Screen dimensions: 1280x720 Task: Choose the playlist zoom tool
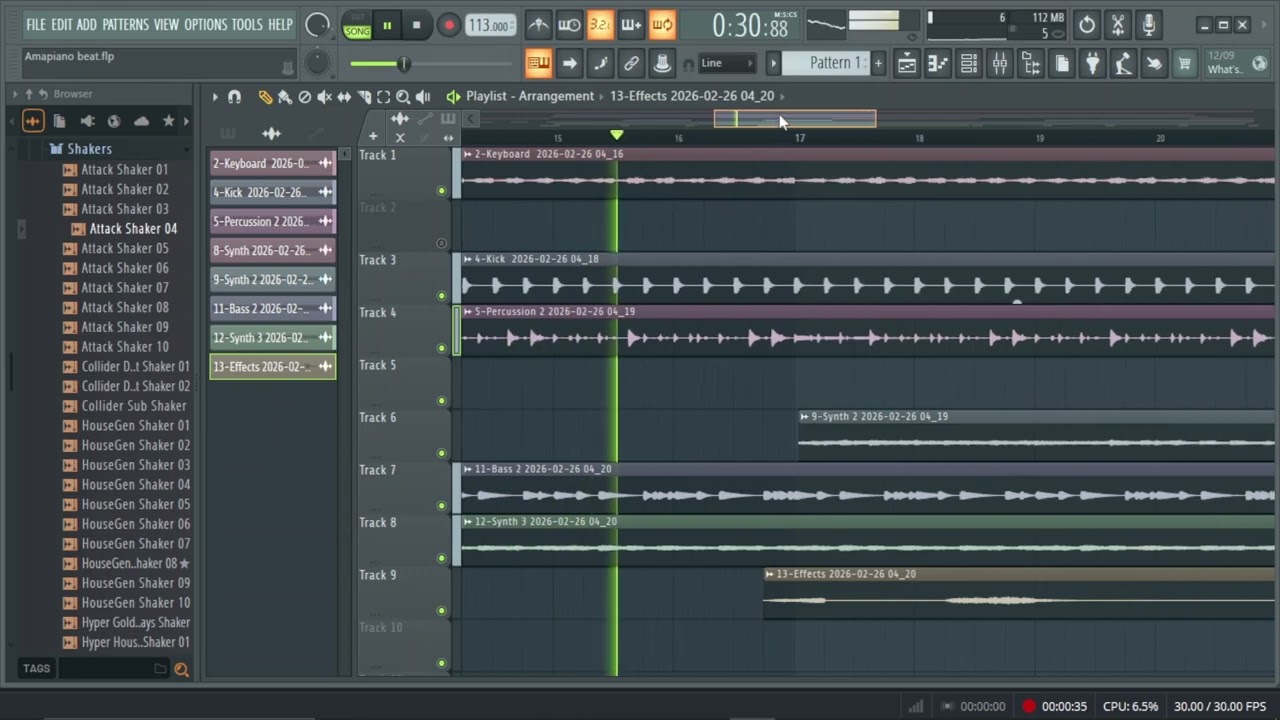click(403, 97)
